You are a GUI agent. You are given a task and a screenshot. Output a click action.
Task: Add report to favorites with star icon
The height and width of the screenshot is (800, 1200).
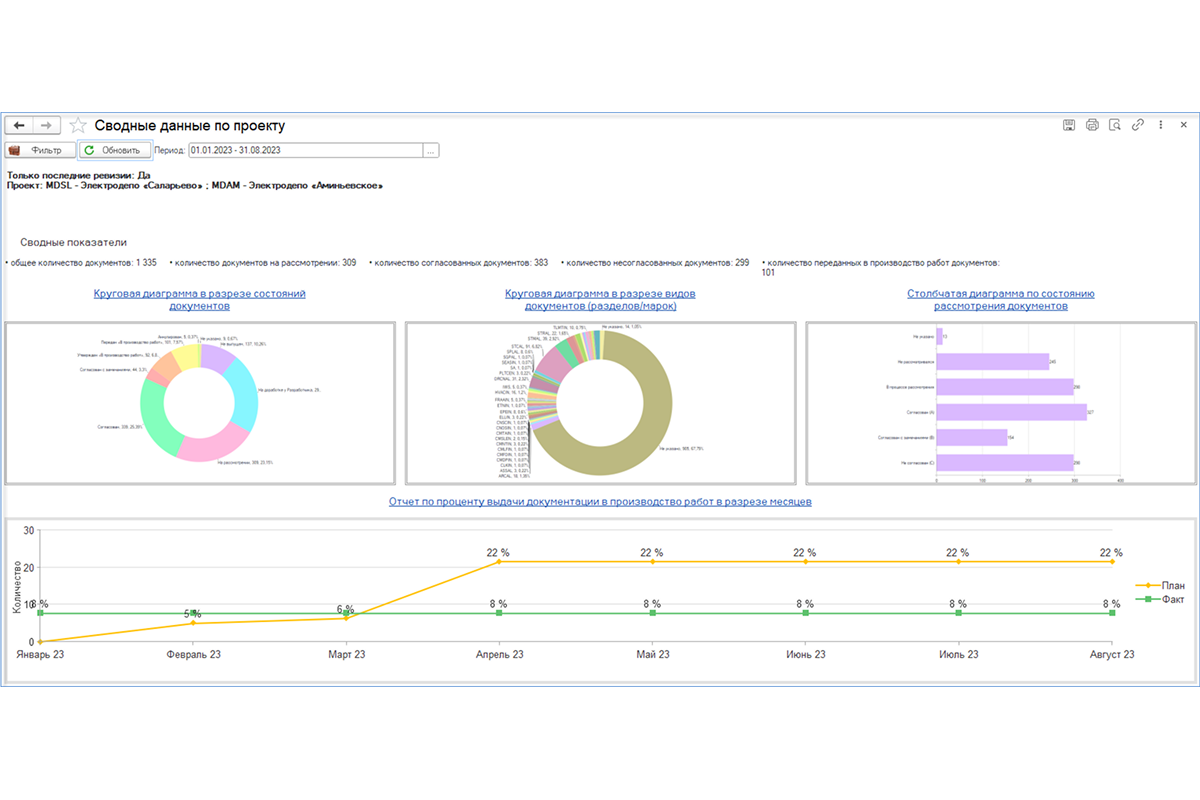pos(78,125)
